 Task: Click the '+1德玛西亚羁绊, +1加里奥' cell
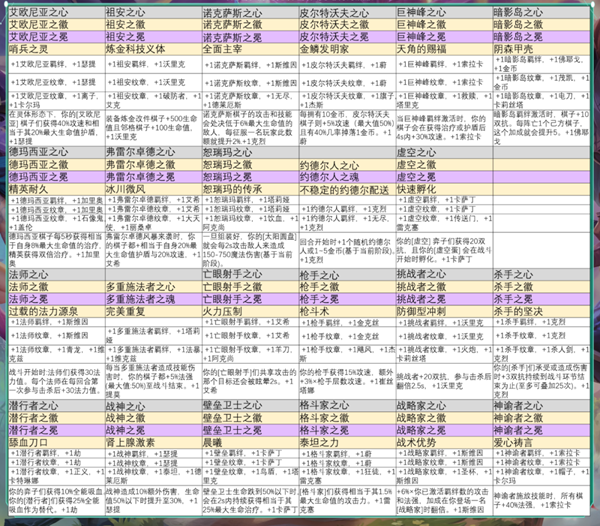point(57,200)
